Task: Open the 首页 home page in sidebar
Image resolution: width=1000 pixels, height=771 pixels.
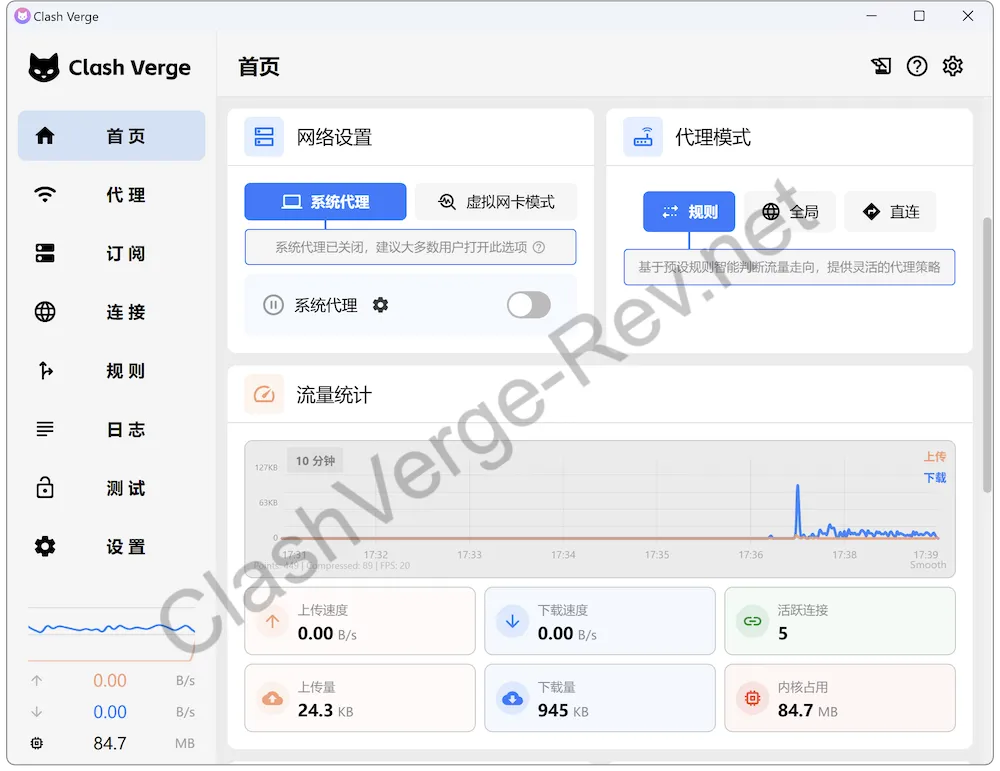Action: tap(112, 135)
